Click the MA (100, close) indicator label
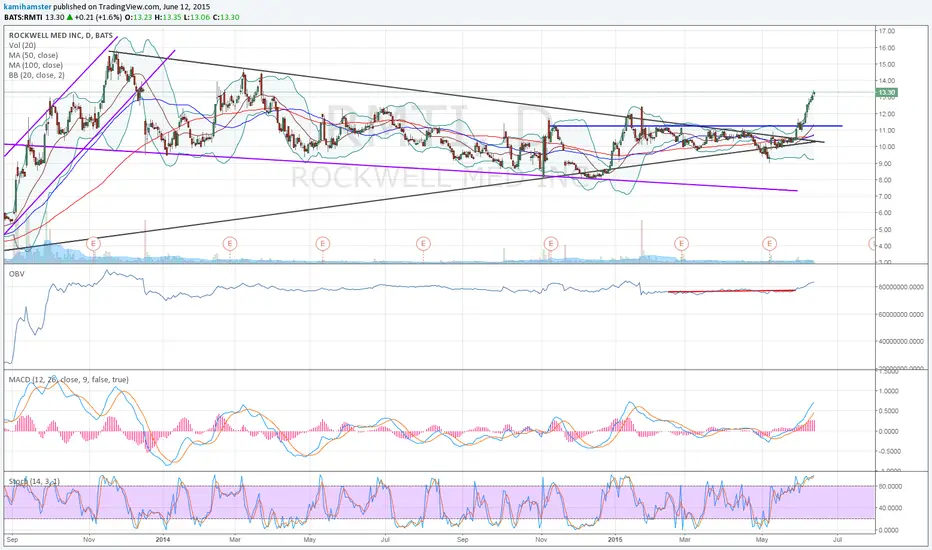The width and height of the screenshot is (932, 550). point(36,65)
